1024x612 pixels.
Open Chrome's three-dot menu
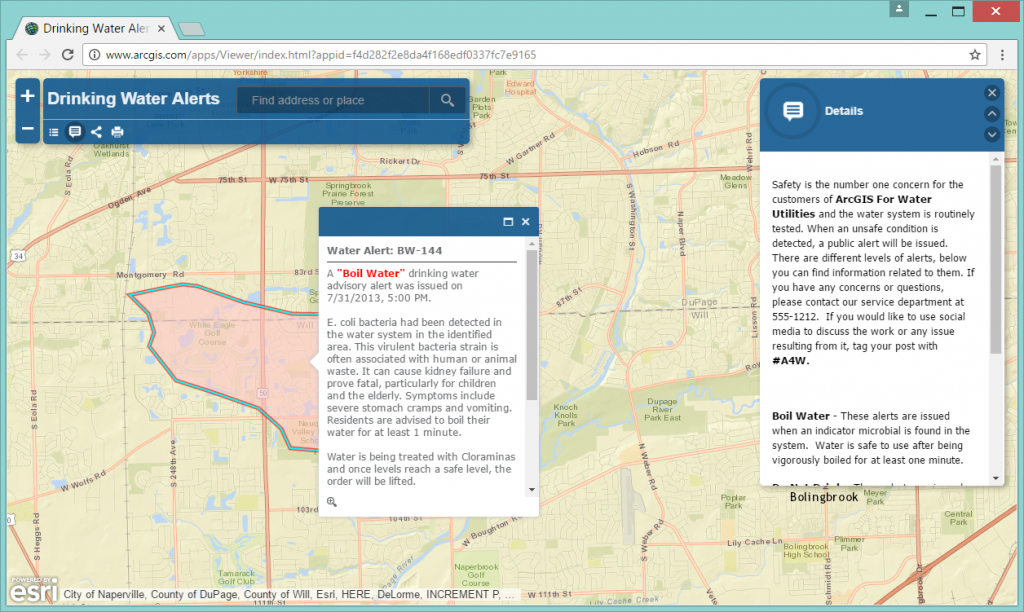click(x=1003, y=55)
